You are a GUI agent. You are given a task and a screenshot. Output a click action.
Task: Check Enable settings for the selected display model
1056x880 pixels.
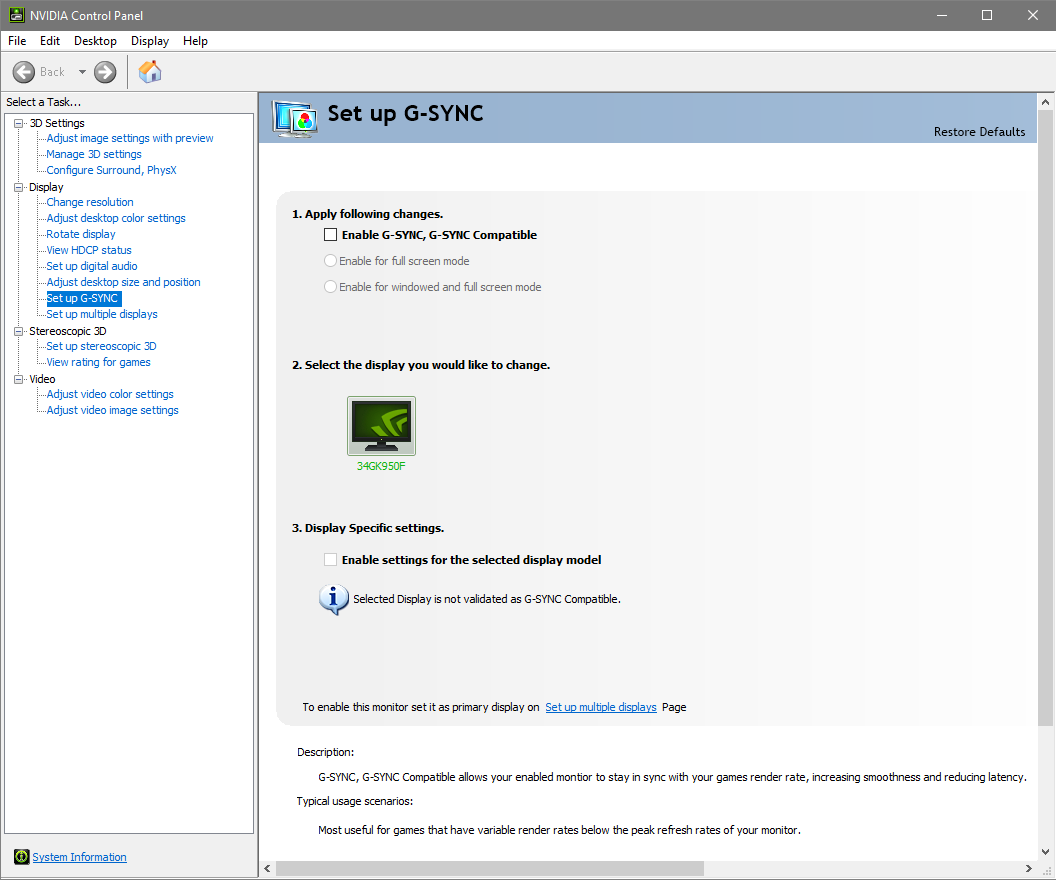(x=330, y=560)
